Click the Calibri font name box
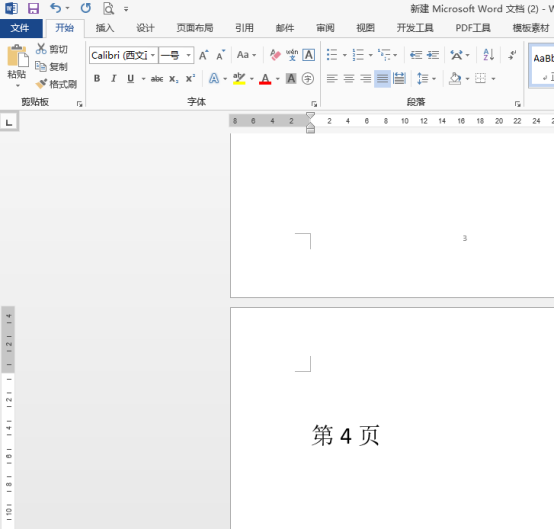Image resolution: width=554 pixels, height=529 pixels. (119, 55)
